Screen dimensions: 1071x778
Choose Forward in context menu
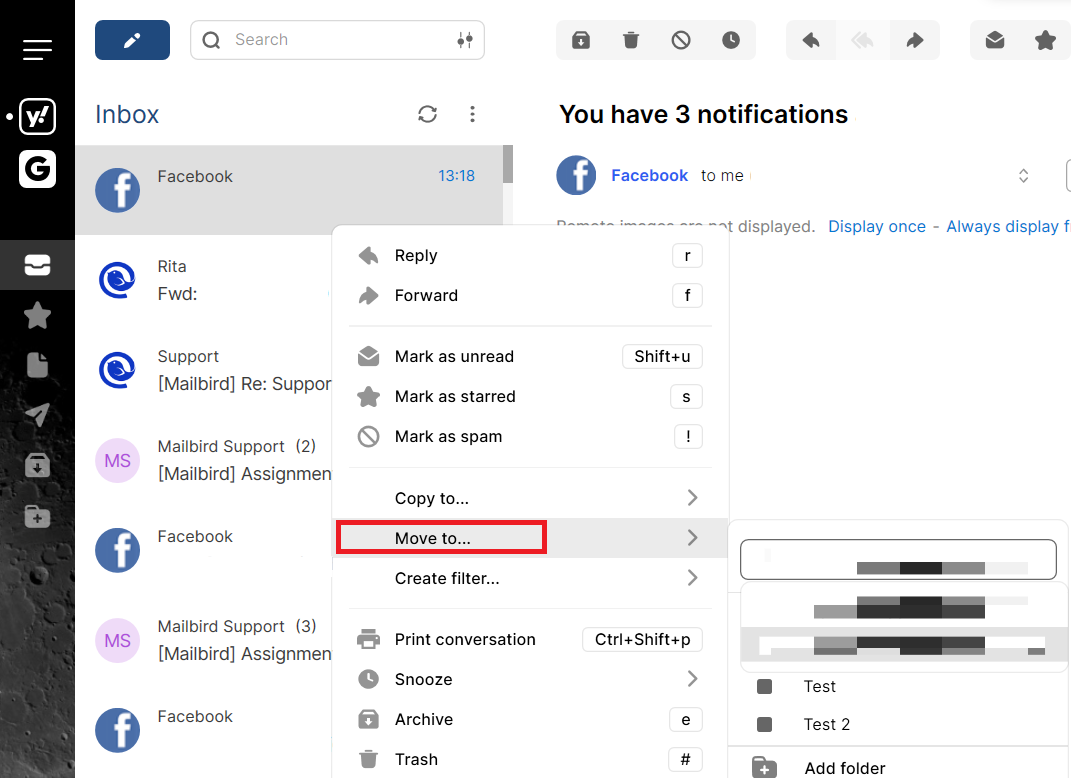(x=530, y=295)
